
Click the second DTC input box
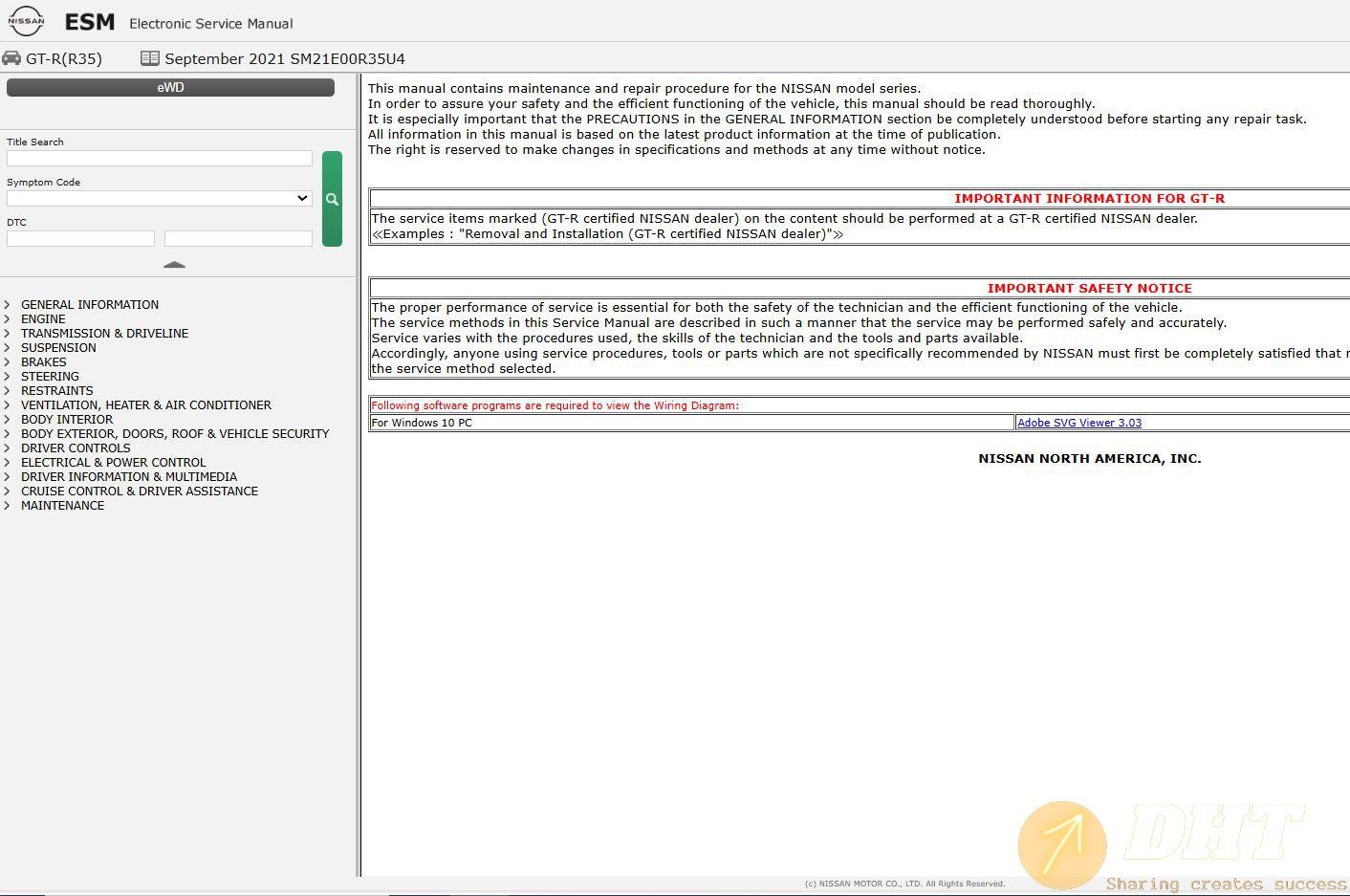(x=238, y=238)
